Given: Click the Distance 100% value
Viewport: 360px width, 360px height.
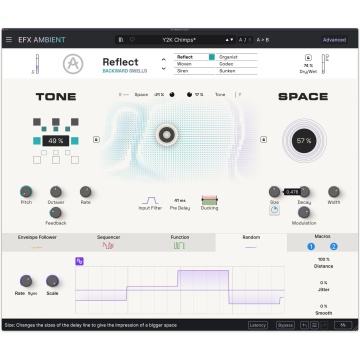Looking at the screenshot, I should [x=323, y=259].
